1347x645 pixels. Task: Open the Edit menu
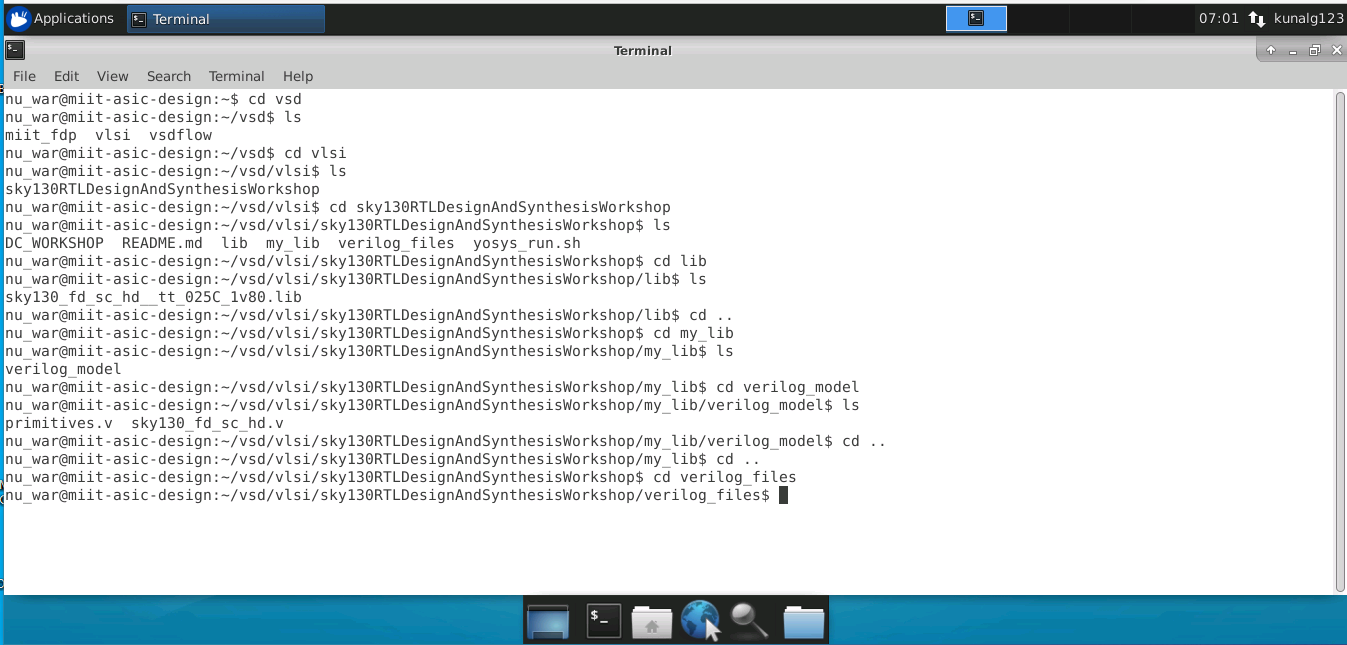[66, 76]
